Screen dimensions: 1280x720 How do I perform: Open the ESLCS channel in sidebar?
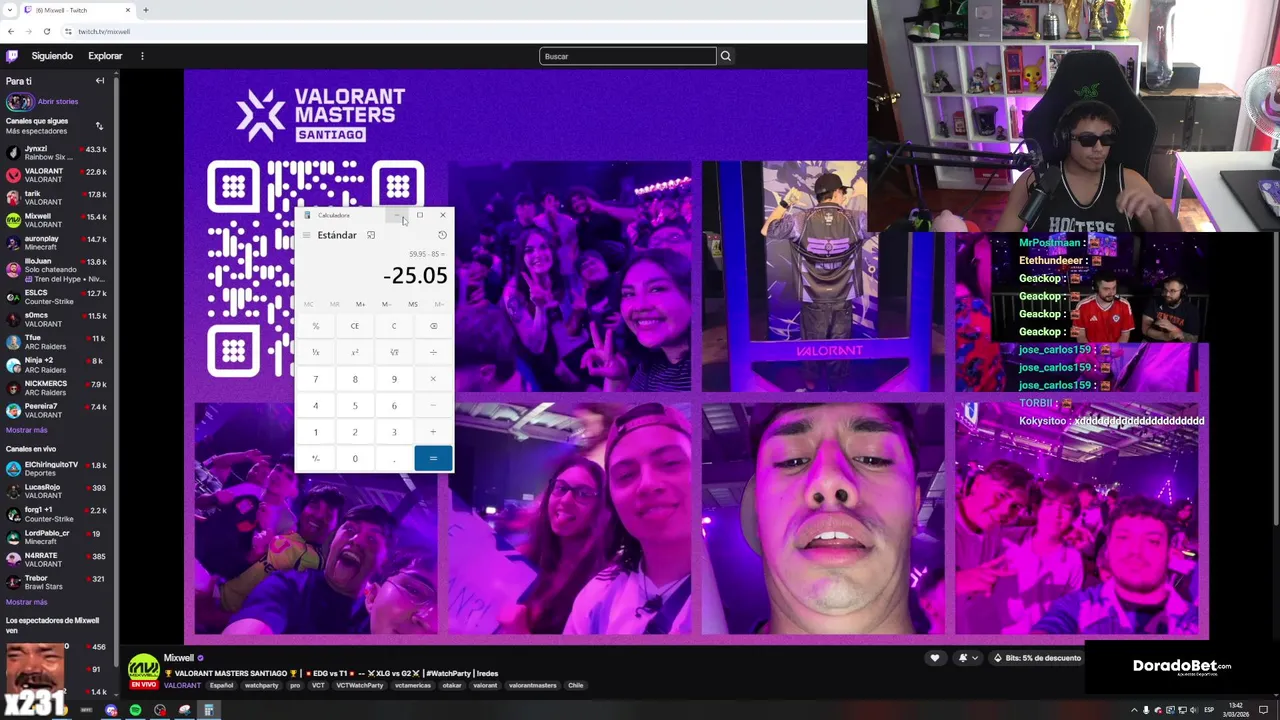tap(56, 297)
